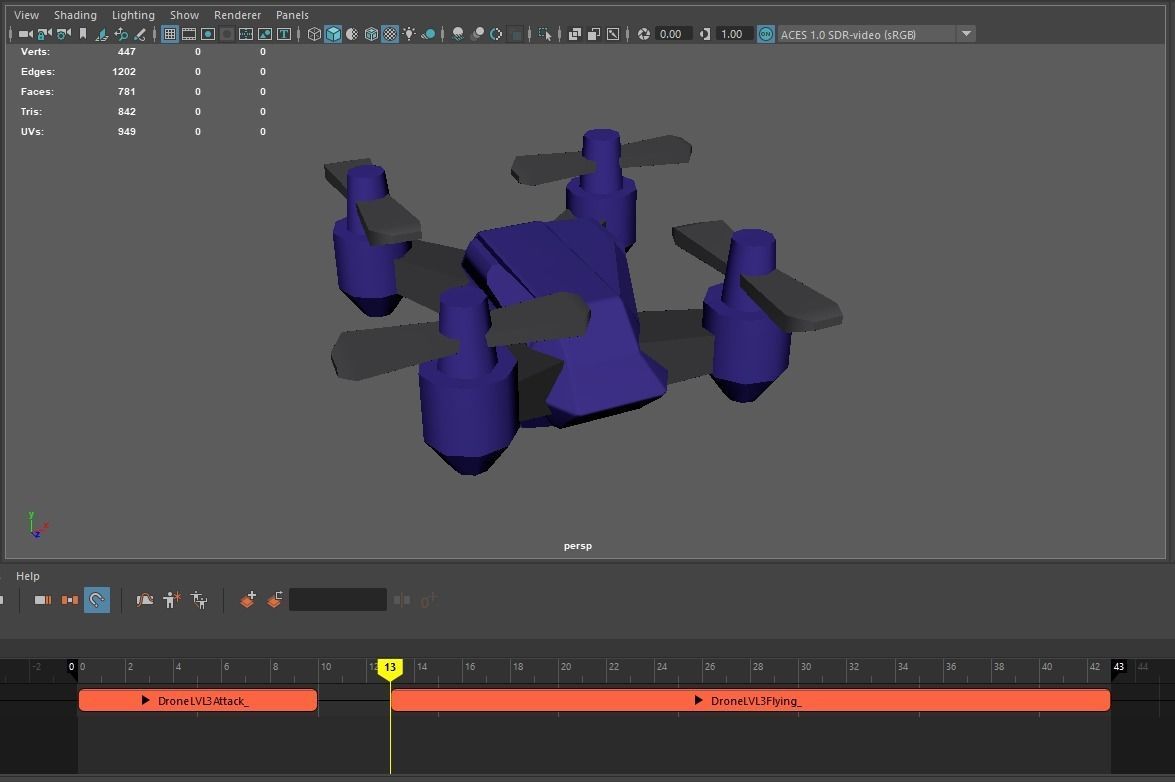
Task: Select Smooth Shade All cube icon
Action: [333, 34]
